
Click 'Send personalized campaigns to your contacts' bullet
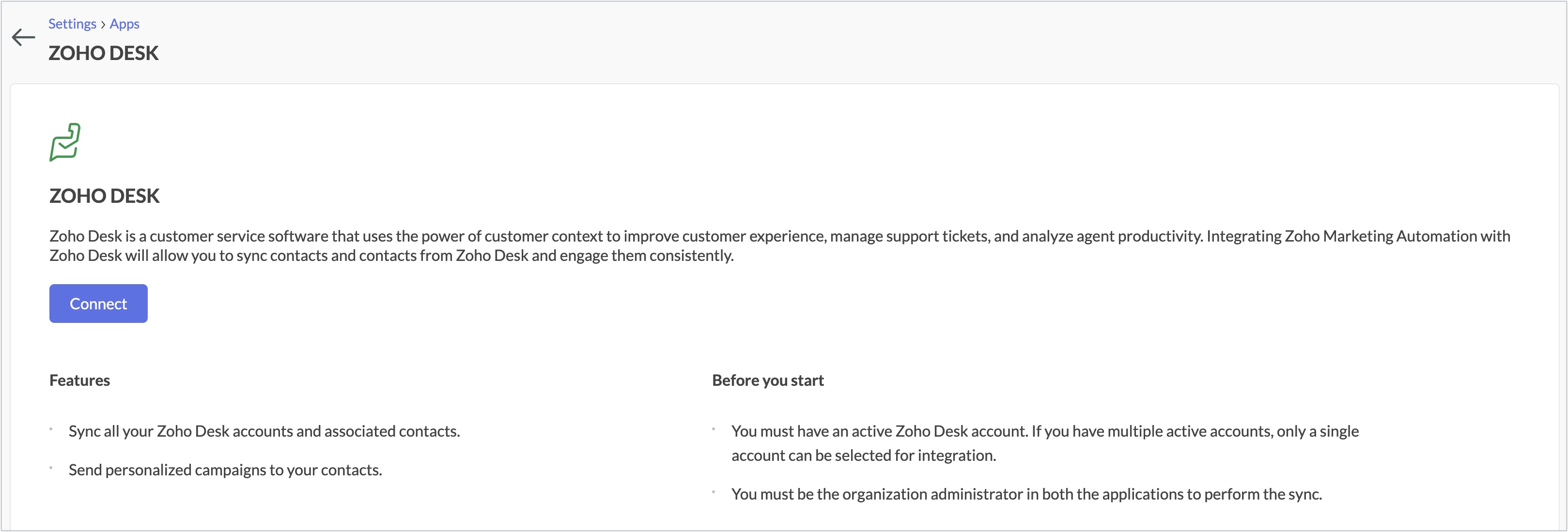(225, 470)
